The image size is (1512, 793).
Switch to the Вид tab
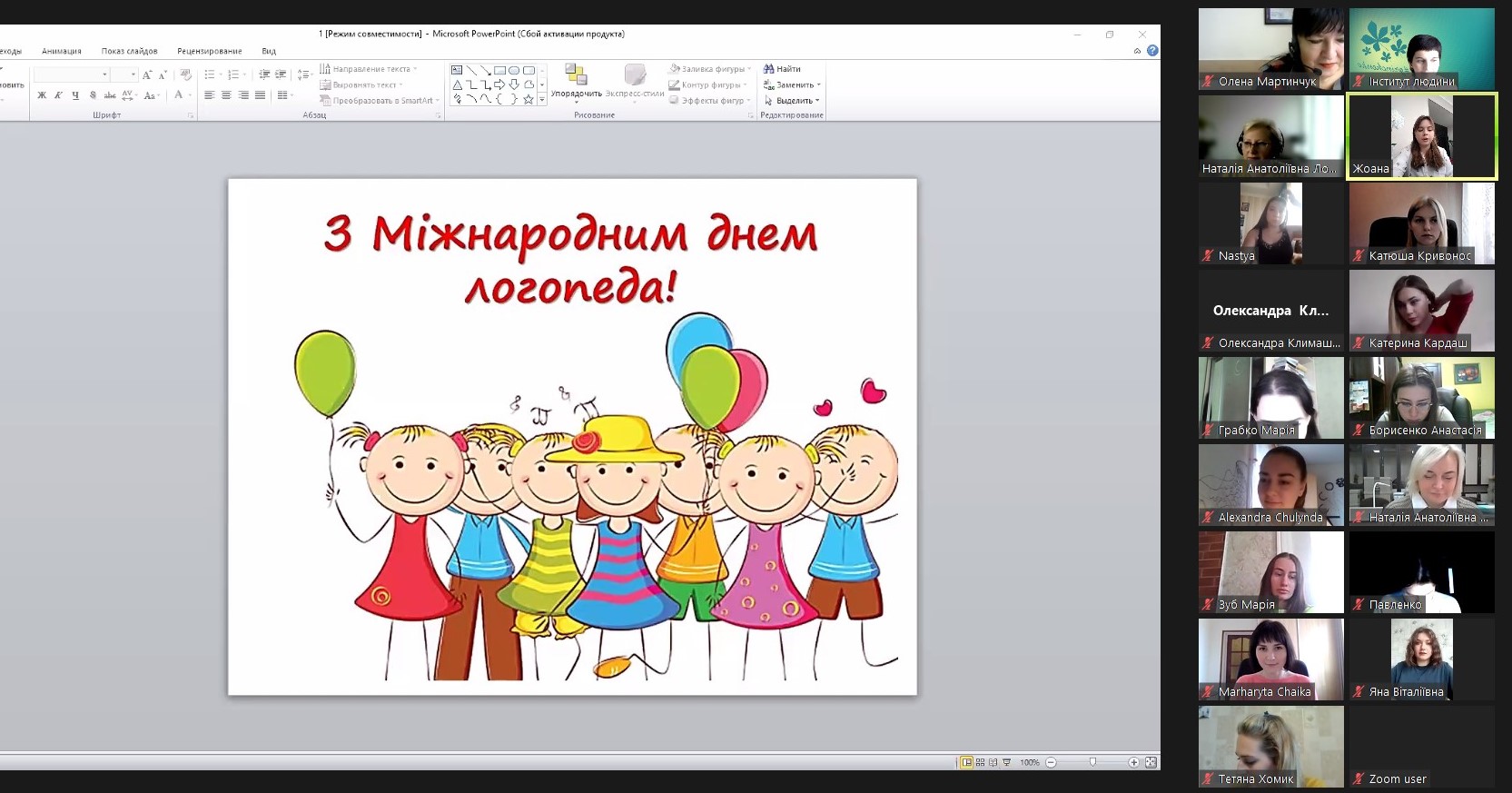(269, 51)
